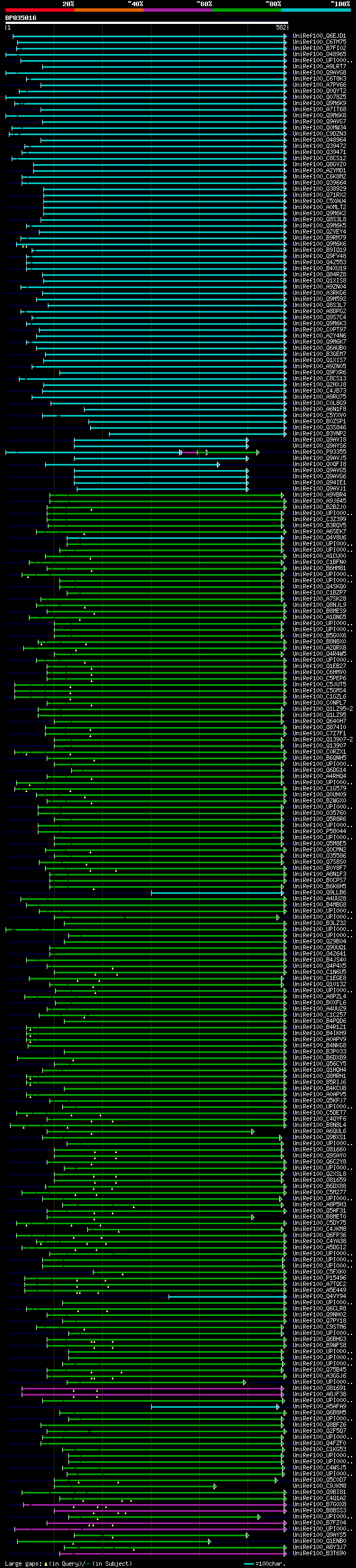Image resolution: width=356 pixels, height=1568 pixels.
Task: Select subject UniRef100_Q39472
Action: tap(319, 146)
